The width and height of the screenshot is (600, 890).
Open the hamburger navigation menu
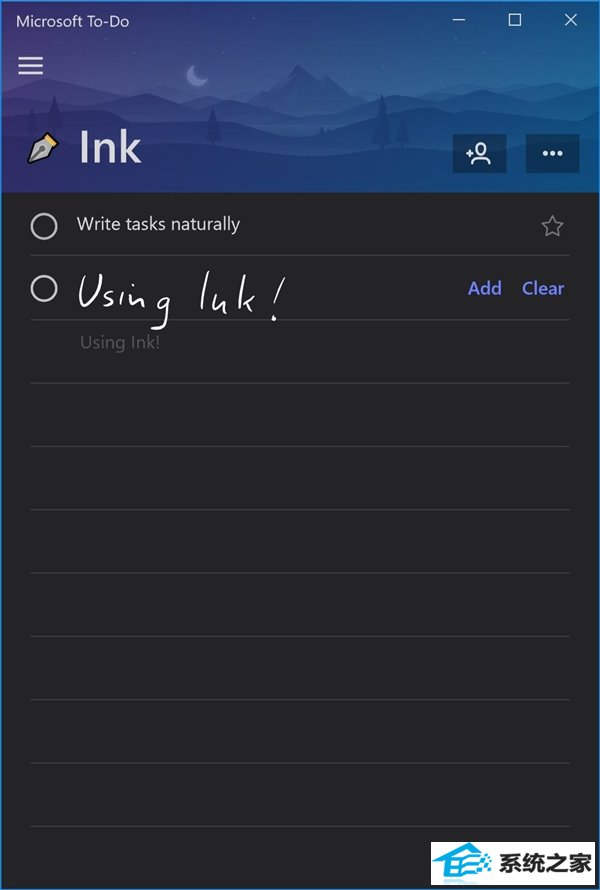(31, 66)
